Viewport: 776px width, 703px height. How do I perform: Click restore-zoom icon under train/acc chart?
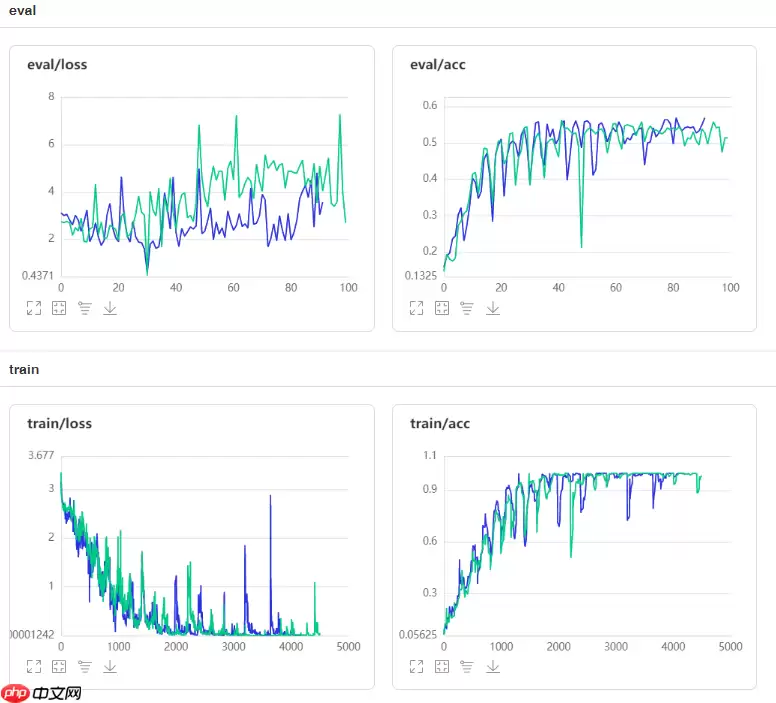pos(442,666)
